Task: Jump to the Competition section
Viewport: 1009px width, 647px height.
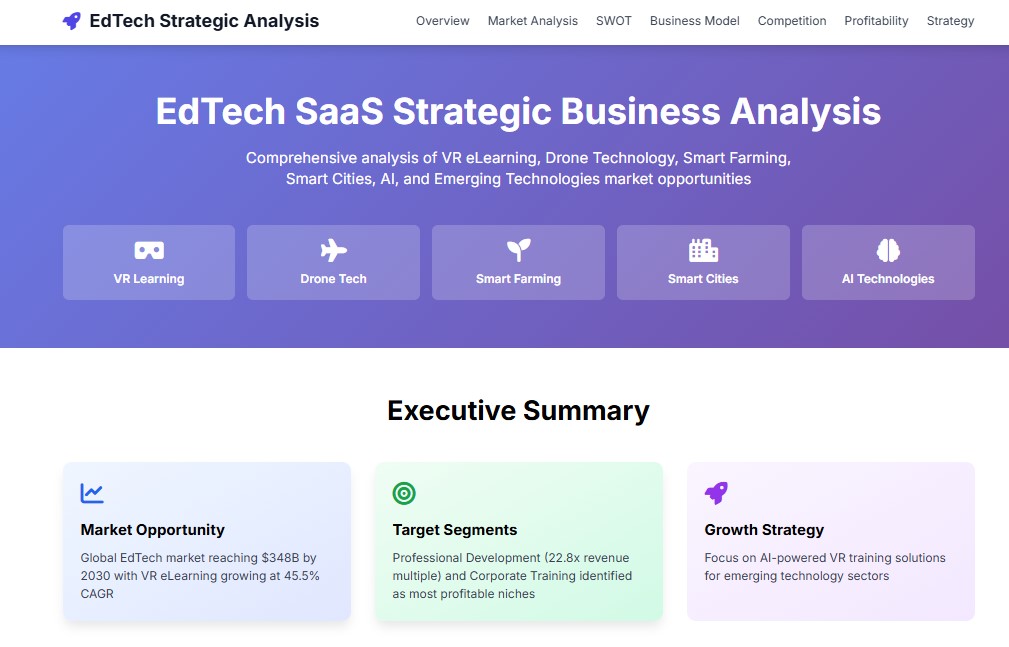Action: click(792, 21)
